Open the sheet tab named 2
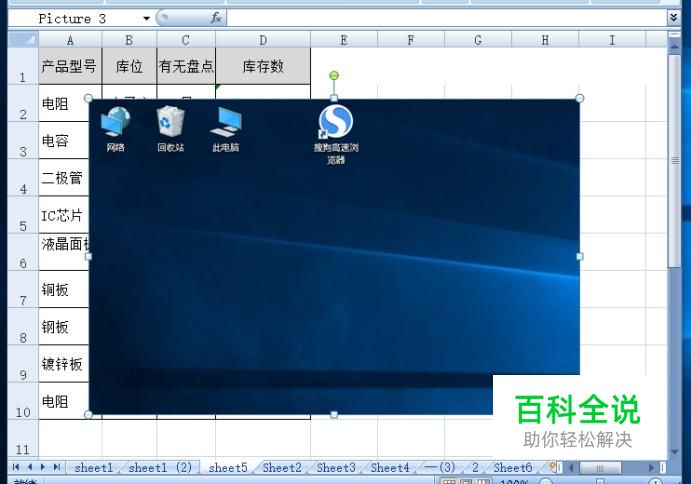The width and height of the screenshot is (691, 484). (x=475, y=467)
